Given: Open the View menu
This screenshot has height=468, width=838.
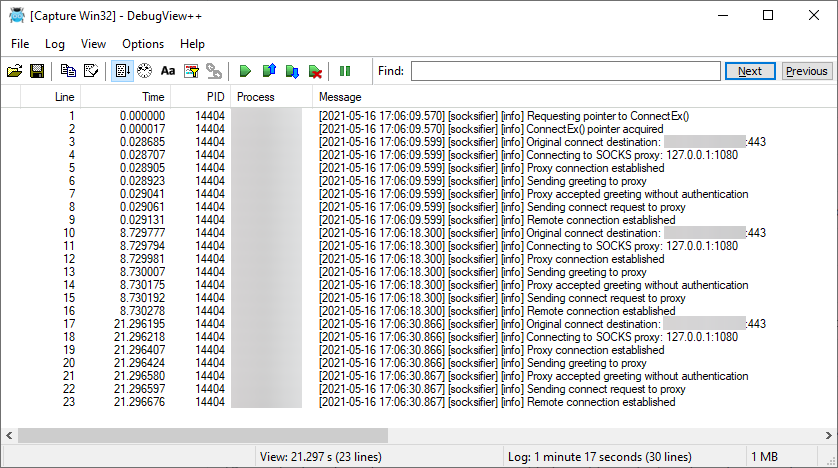Looking at the screenshot, I should 94,44.
